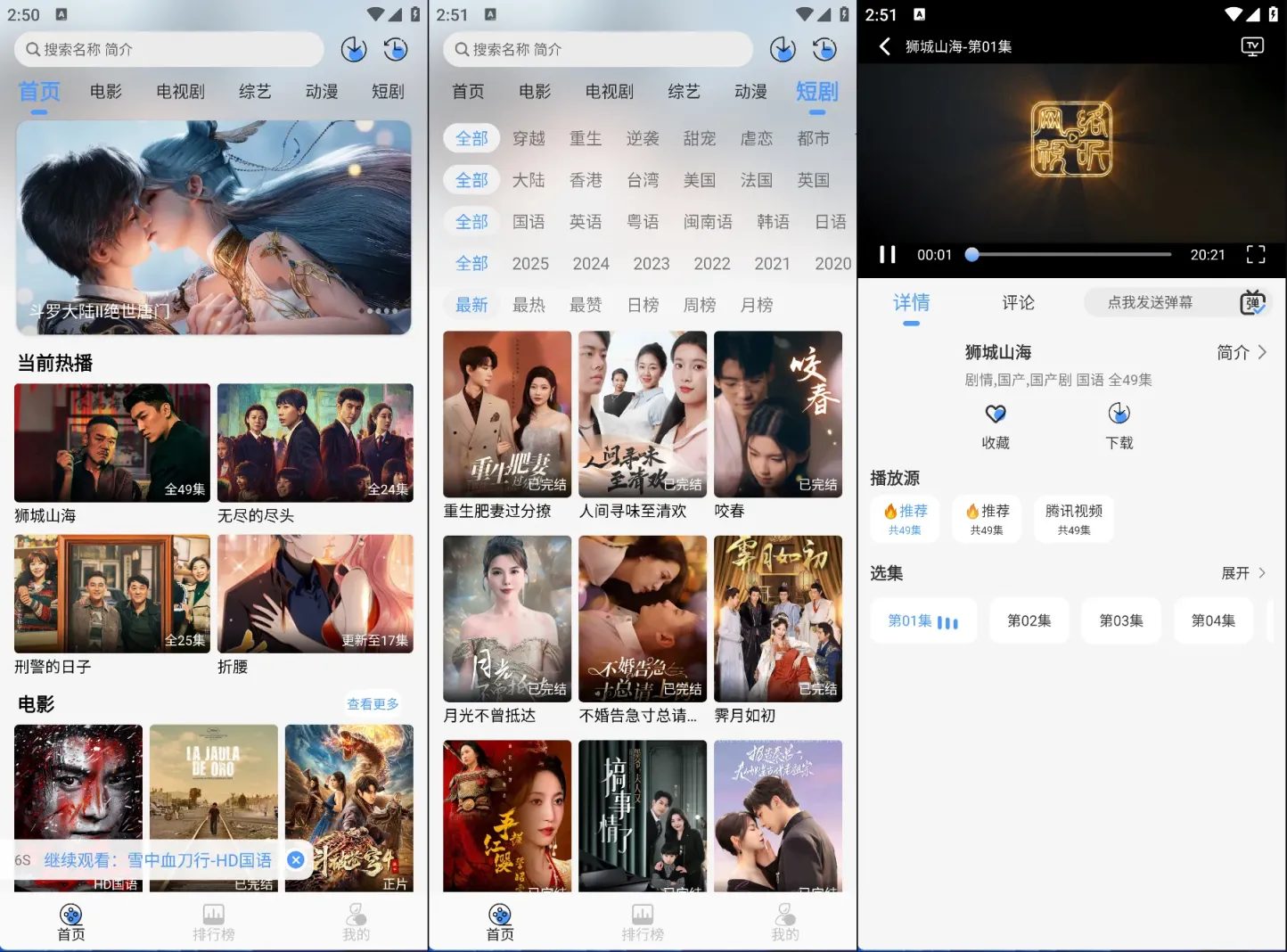
Task: Select year filter 2024
Action: tap(591, 263)
